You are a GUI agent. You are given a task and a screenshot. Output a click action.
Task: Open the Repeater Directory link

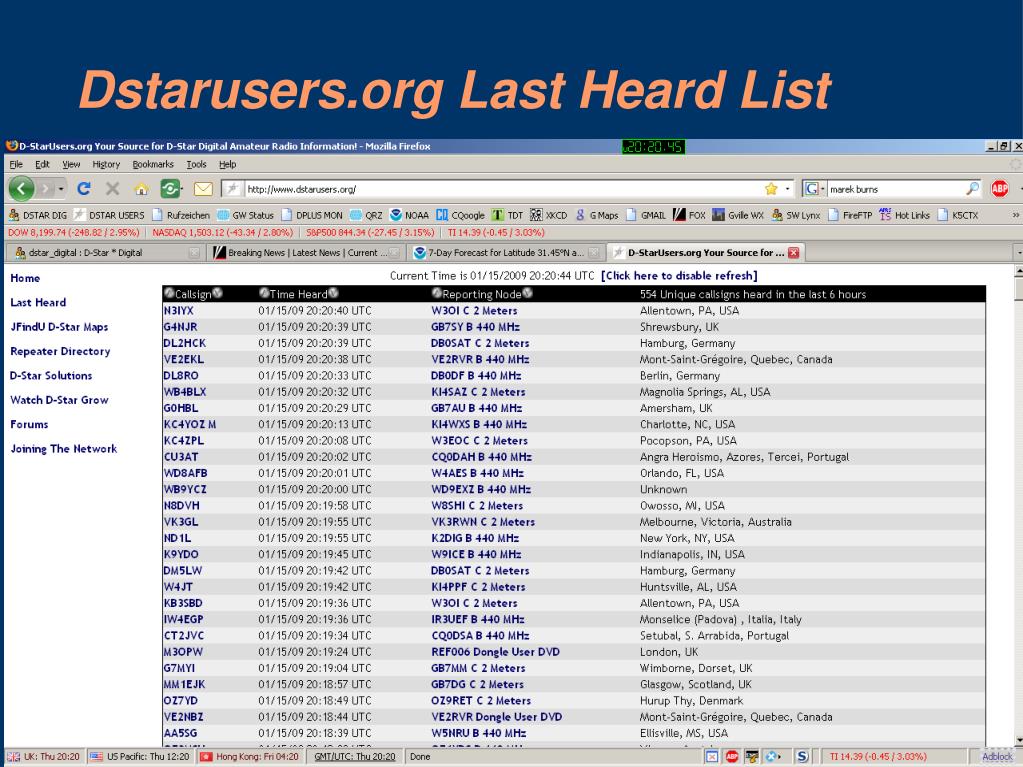60,351
